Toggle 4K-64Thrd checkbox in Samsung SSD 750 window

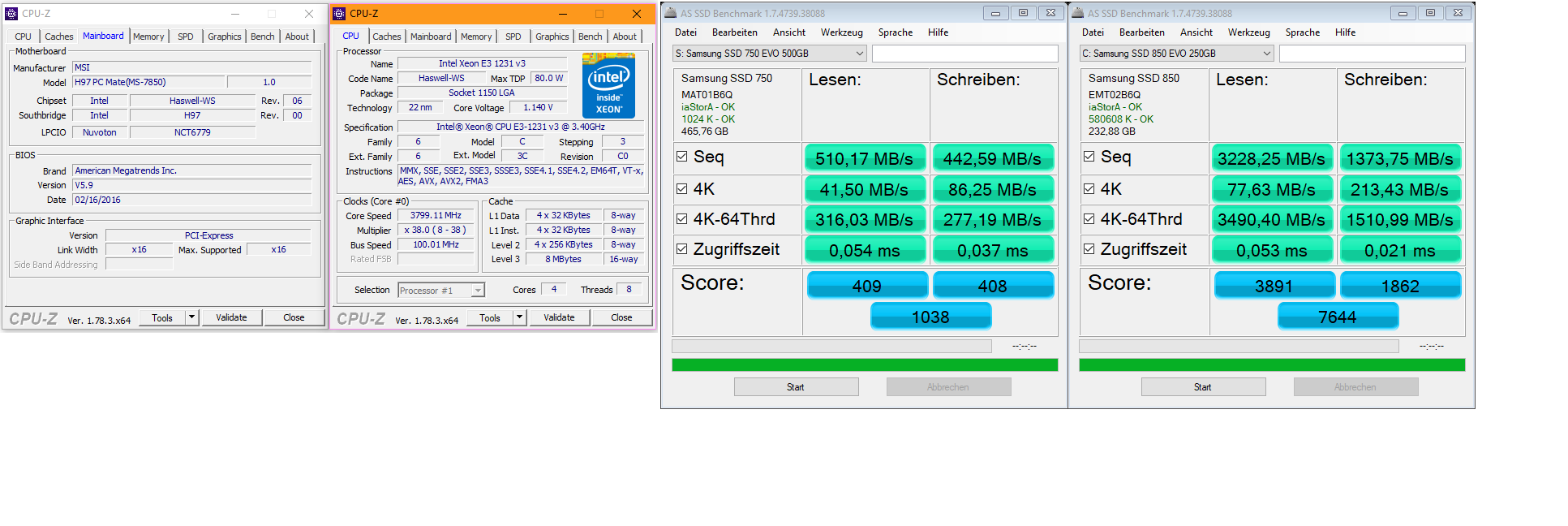click(x=681, y=219)
